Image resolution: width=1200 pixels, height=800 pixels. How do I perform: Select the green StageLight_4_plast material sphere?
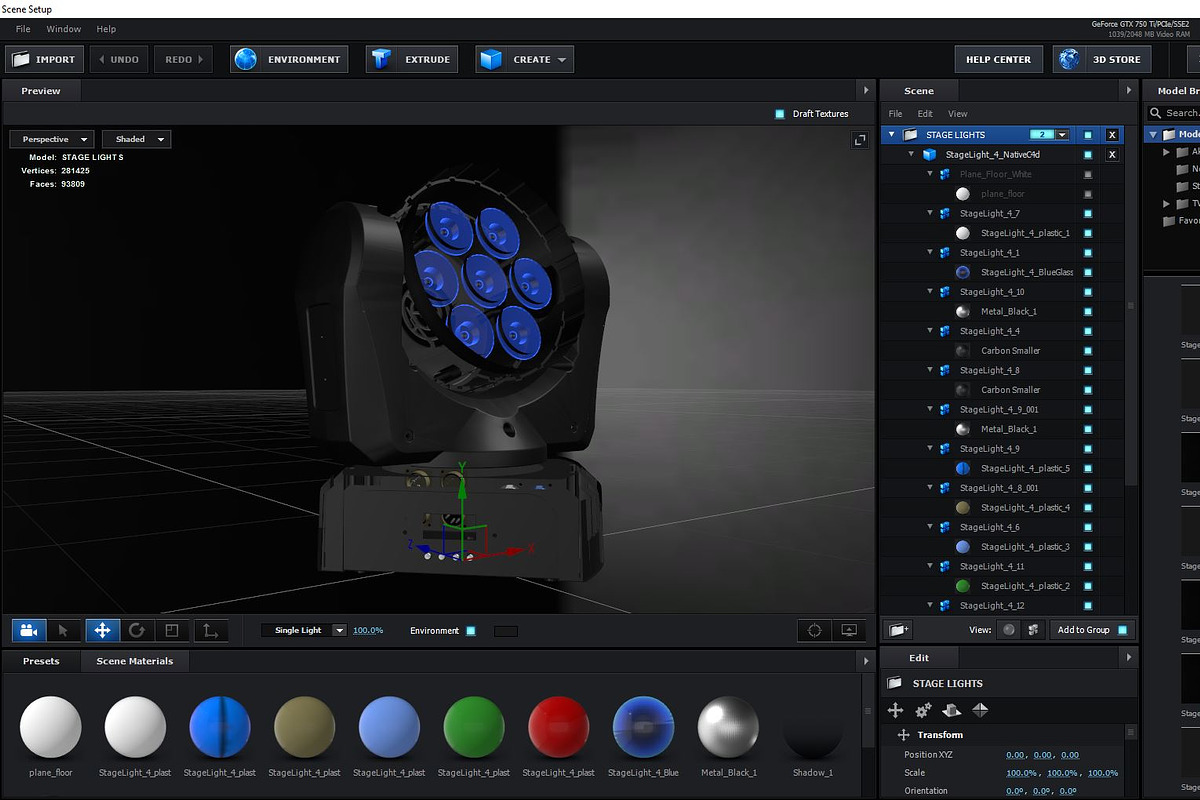pyautogui.click(x=474, y=727)
